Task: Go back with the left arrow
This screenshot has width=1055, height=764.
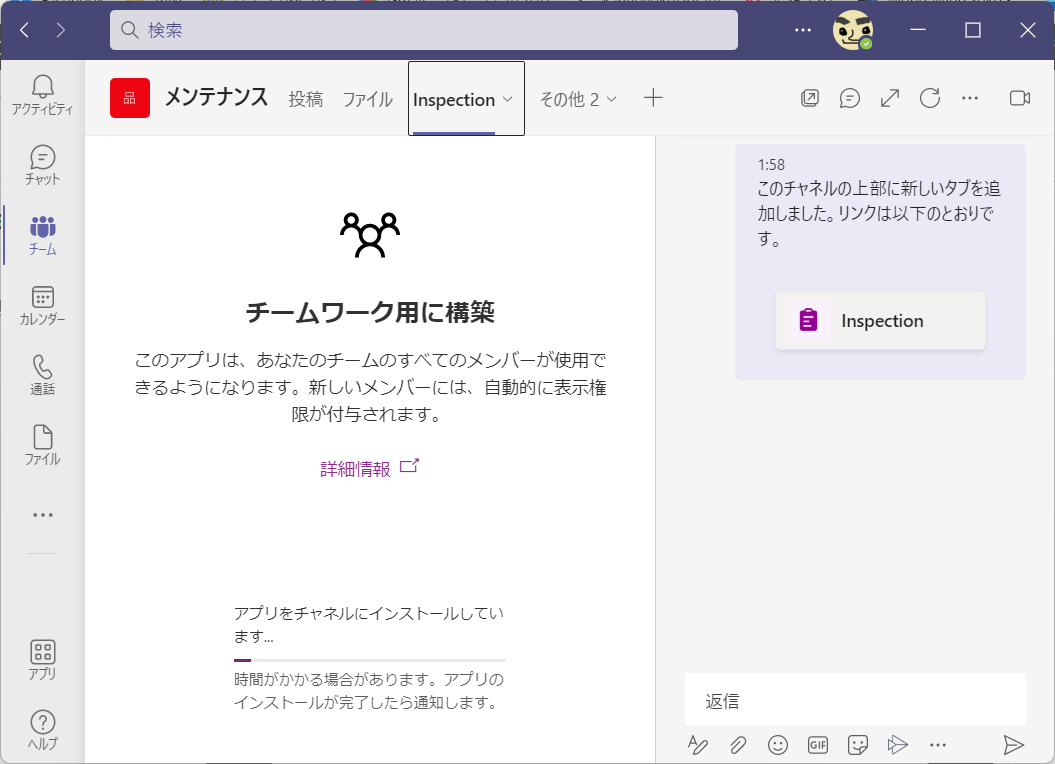Action: (25, 30)
